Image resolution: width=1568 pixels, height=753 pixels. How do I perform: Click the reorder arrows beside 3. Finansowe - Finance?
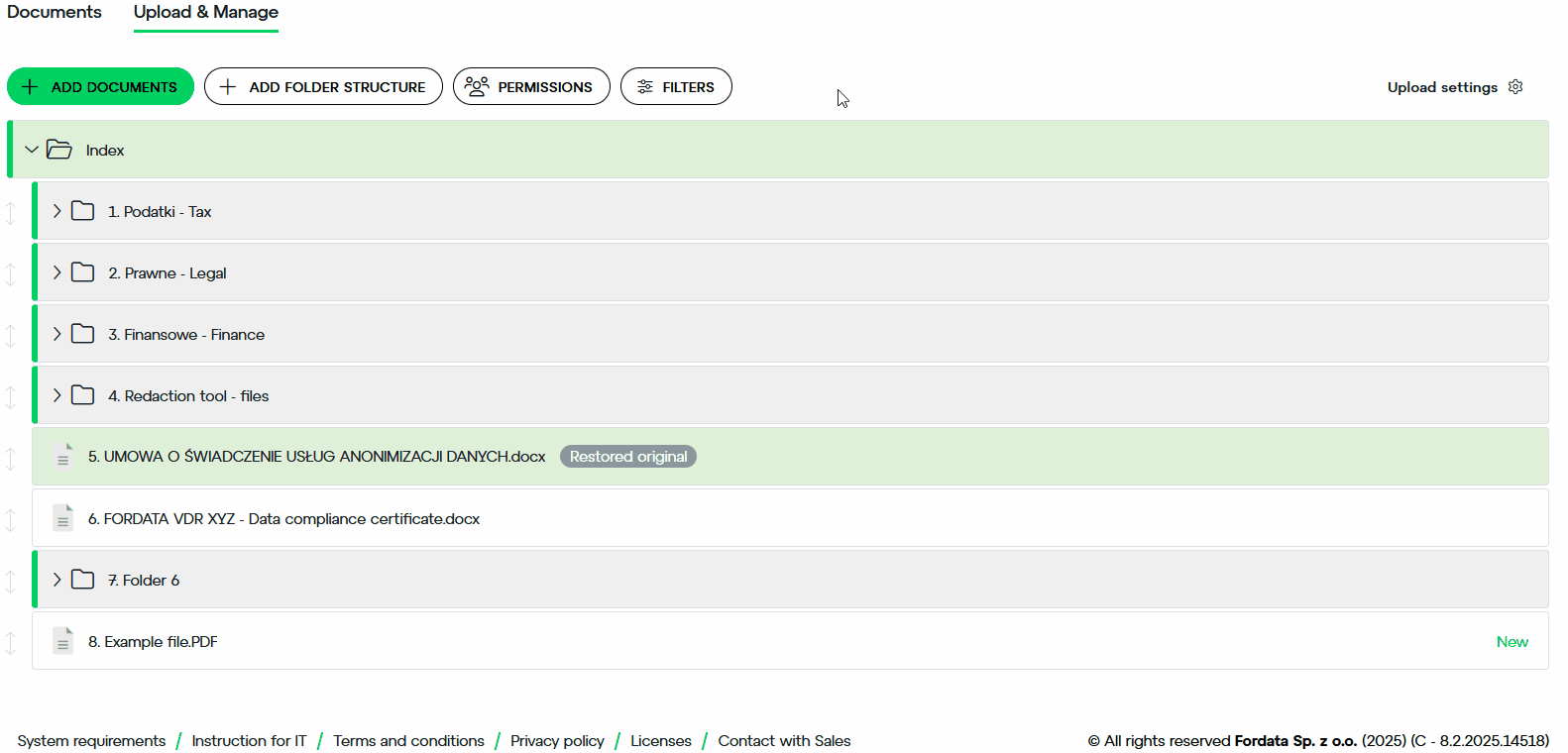(11, 335)
